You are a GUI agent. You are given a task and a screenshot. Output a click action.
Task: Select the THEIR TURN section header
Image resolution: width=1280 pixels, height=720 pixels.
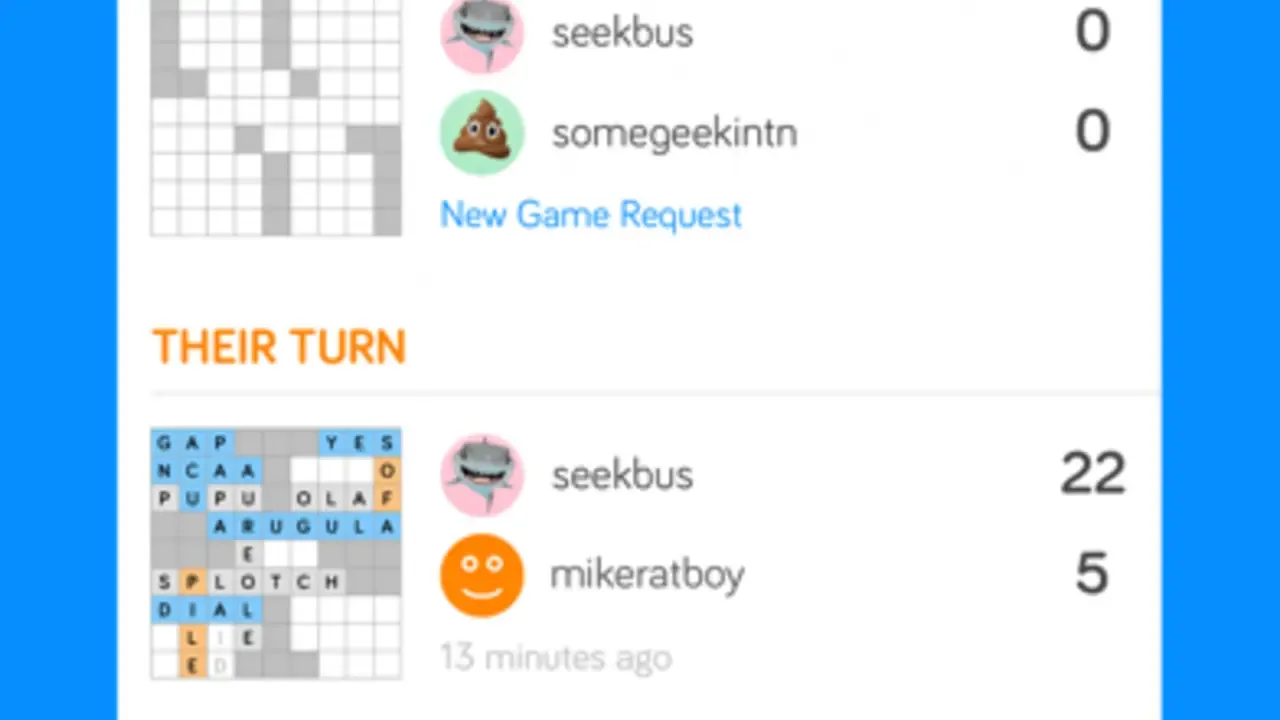click(279, 347)
